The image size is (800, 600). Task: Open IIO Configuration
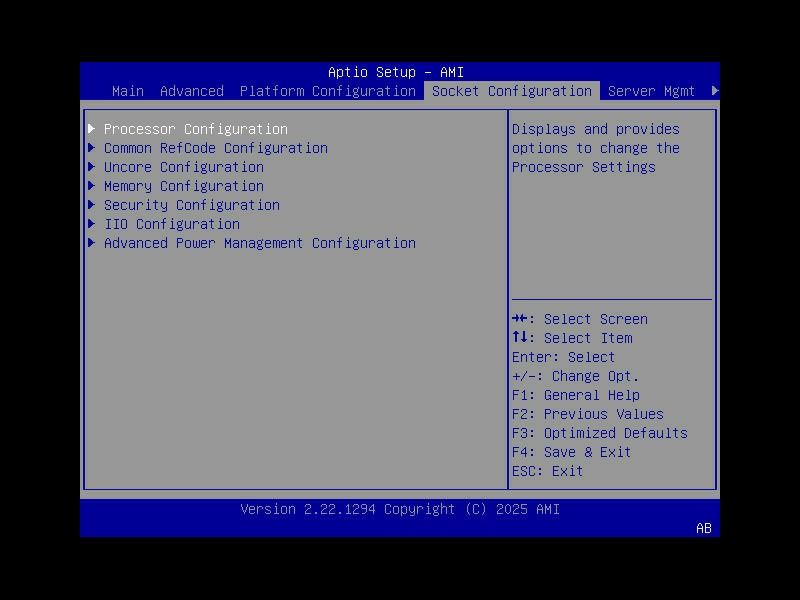click(x=172, y=224)
